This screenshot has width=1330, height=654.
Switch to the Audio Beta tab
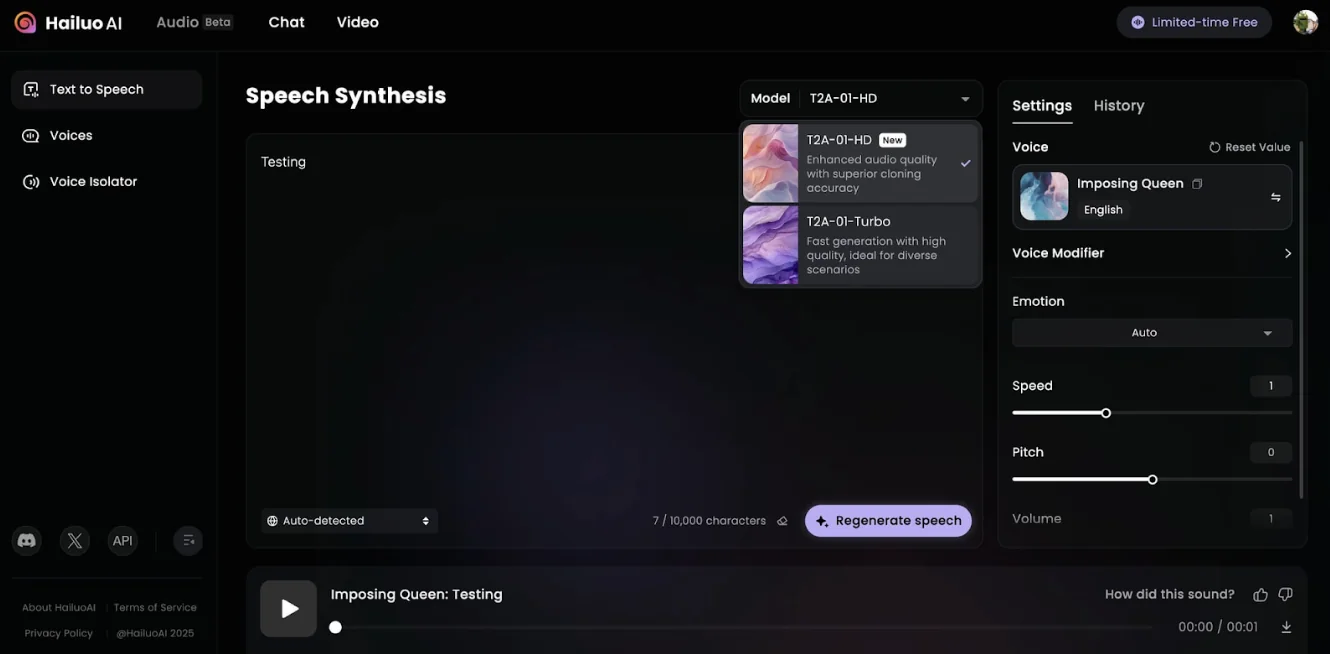coord(194,22)
